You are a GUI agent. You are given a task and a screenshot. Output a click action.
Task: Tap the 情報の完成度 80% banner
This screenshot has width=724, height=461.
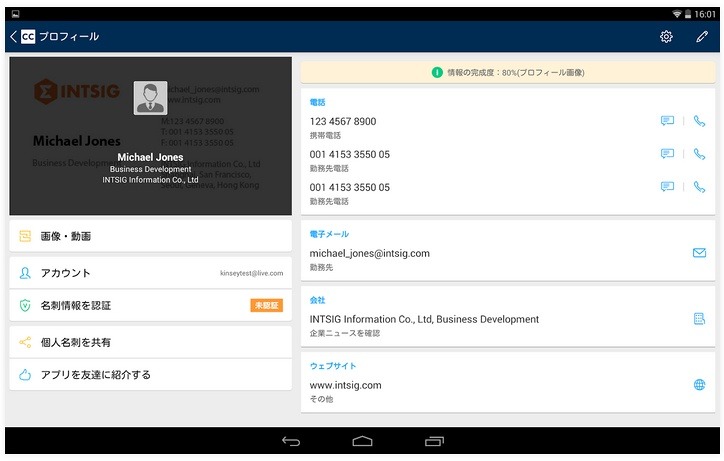(x=508, y=73)
